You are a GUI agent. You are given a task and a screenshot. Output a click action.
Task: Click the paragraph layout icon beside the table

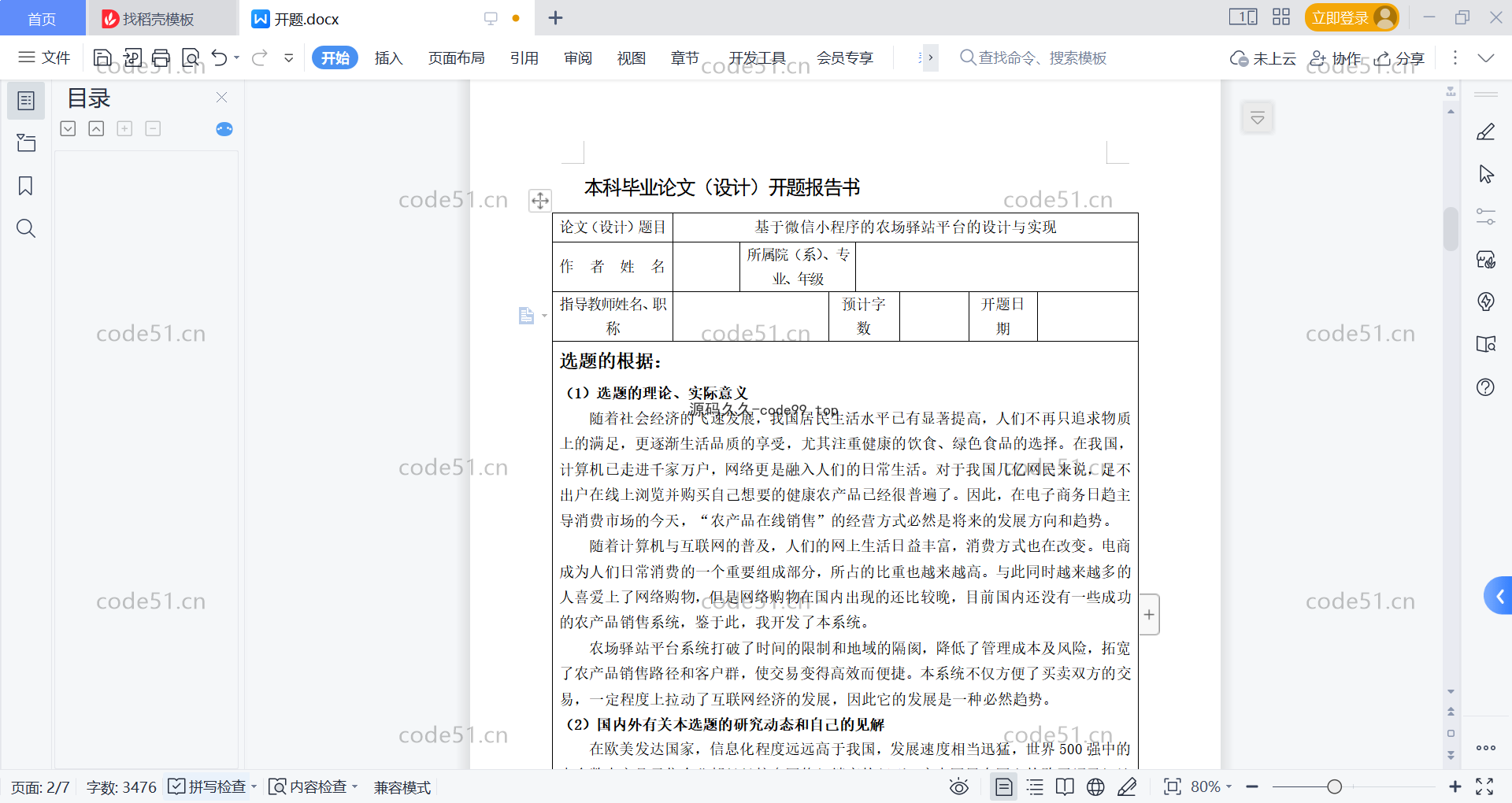(x=527, y=316)
